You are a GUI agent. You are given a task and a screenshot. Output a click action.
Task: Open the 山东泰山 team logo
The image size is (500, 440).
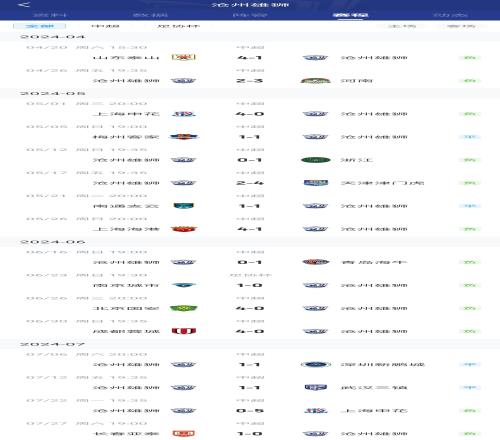183,57
